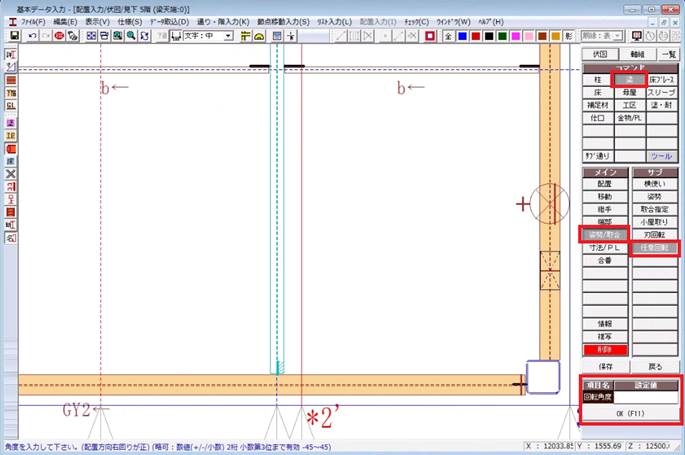This screenshot has width=685, height=455.
Task: Select the black color swatch
Action: coord(489,36)
